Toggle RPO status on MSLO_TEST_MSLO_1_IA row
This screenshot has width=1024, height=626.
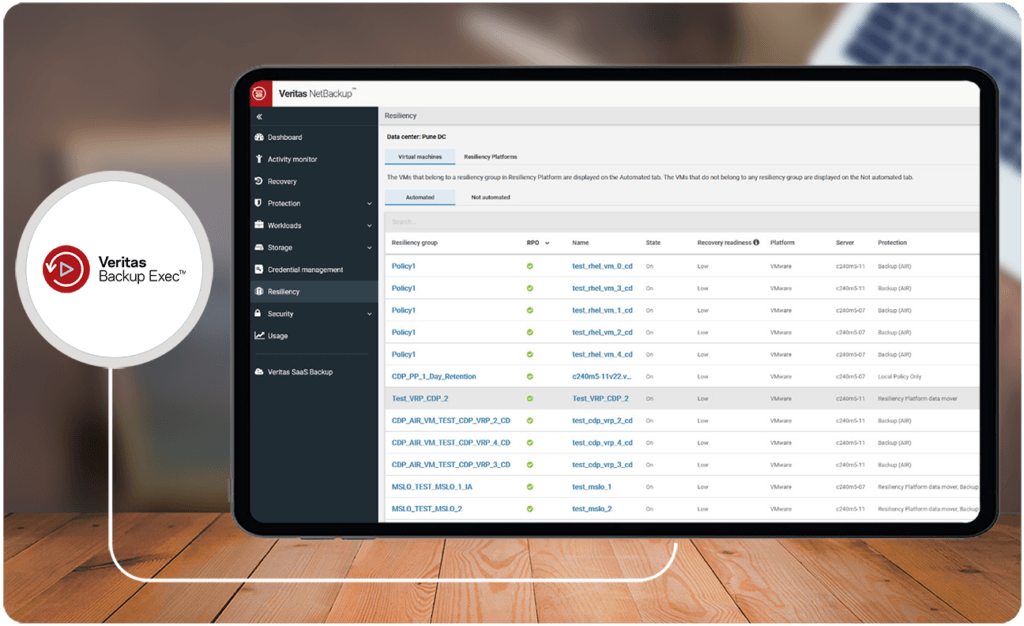coord(531,486)
